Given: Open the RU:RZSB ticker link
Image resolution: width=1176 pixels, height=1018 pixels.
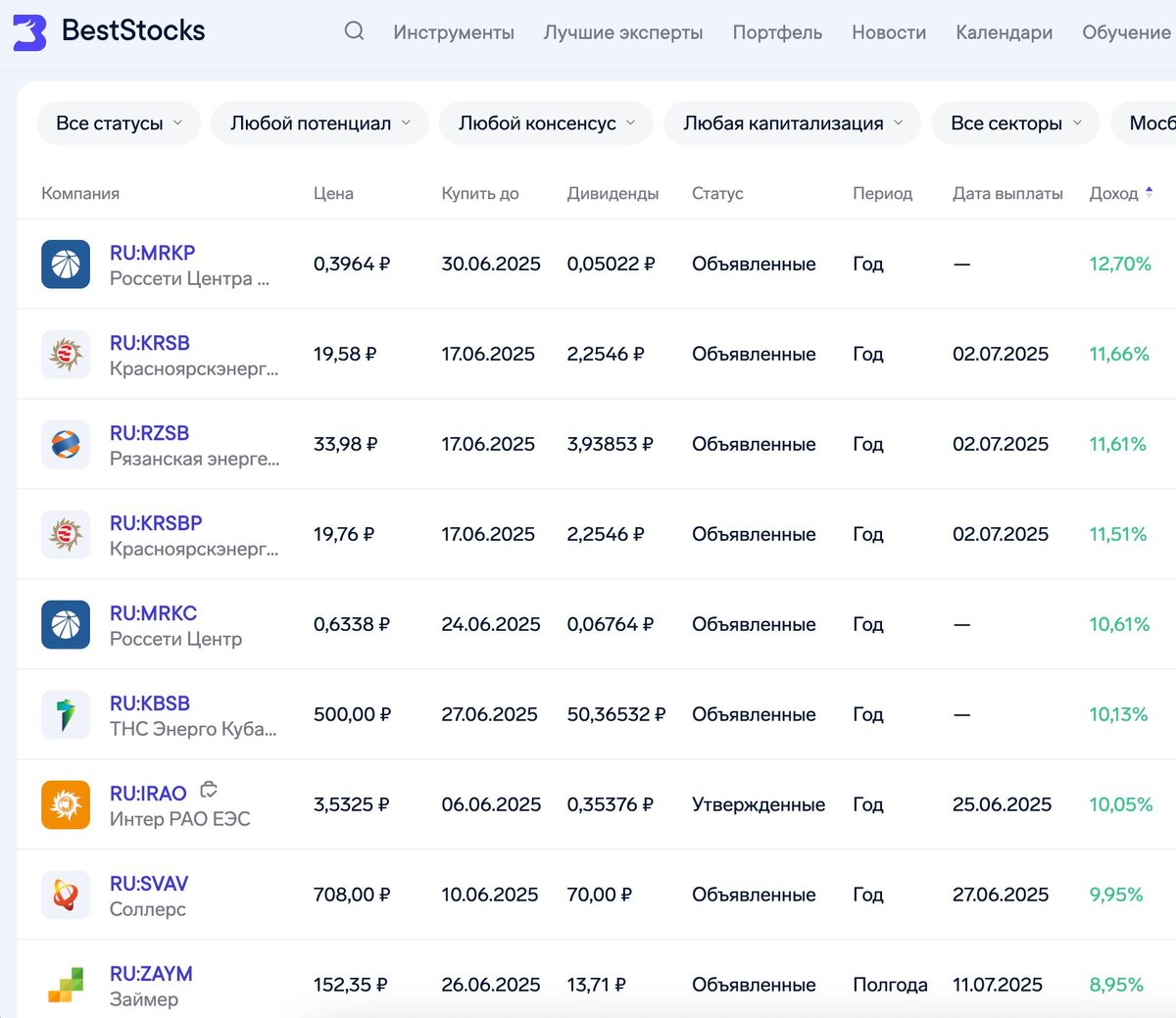Looking at the screenshot, I should [150, 433].
